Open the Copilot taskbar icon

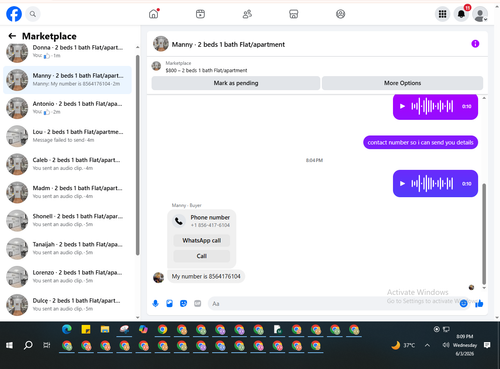click(x=143, y=329)
